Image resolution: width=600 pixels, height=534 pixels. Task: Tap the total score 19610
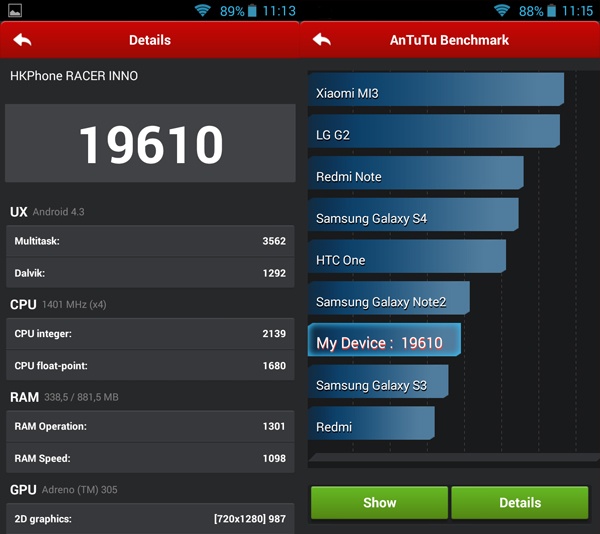(x=151, y=145)
